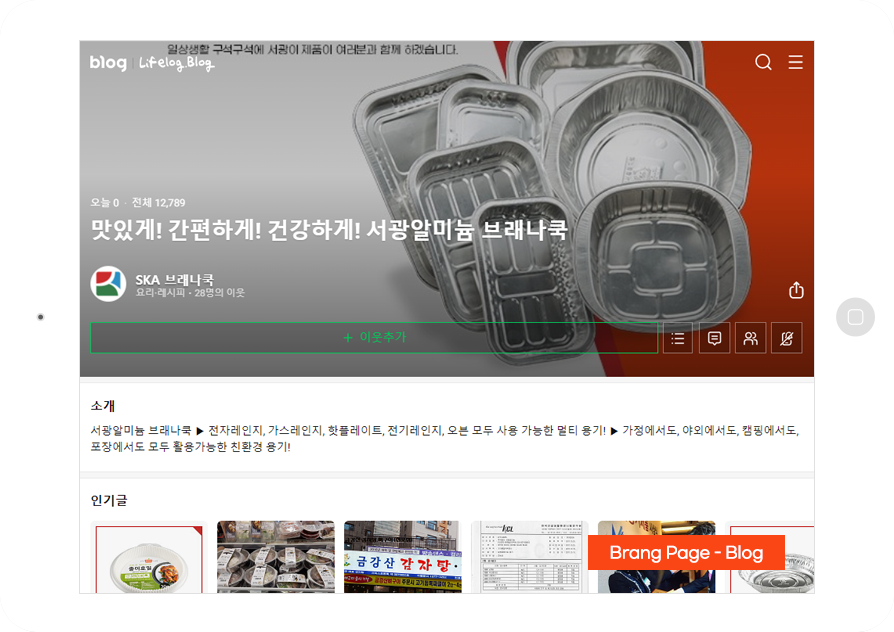Viewport: 894px width, 632px height.
Task: Click the orange 'Brang Page - Blog' label
Action: pos(686,553)
